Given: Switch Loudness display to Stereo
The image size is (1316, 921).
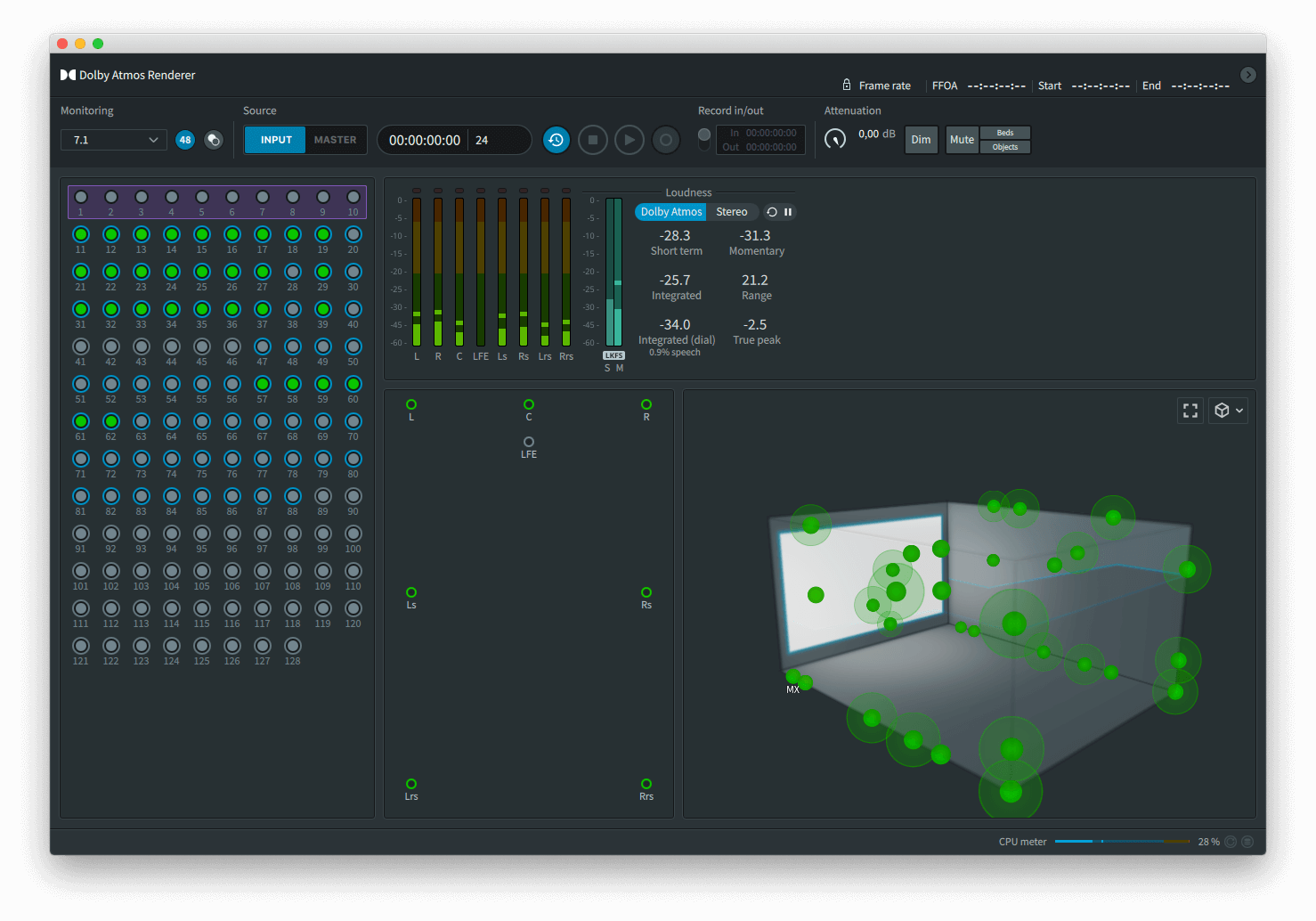Looking at the screenshot, I should click(732, 211).
